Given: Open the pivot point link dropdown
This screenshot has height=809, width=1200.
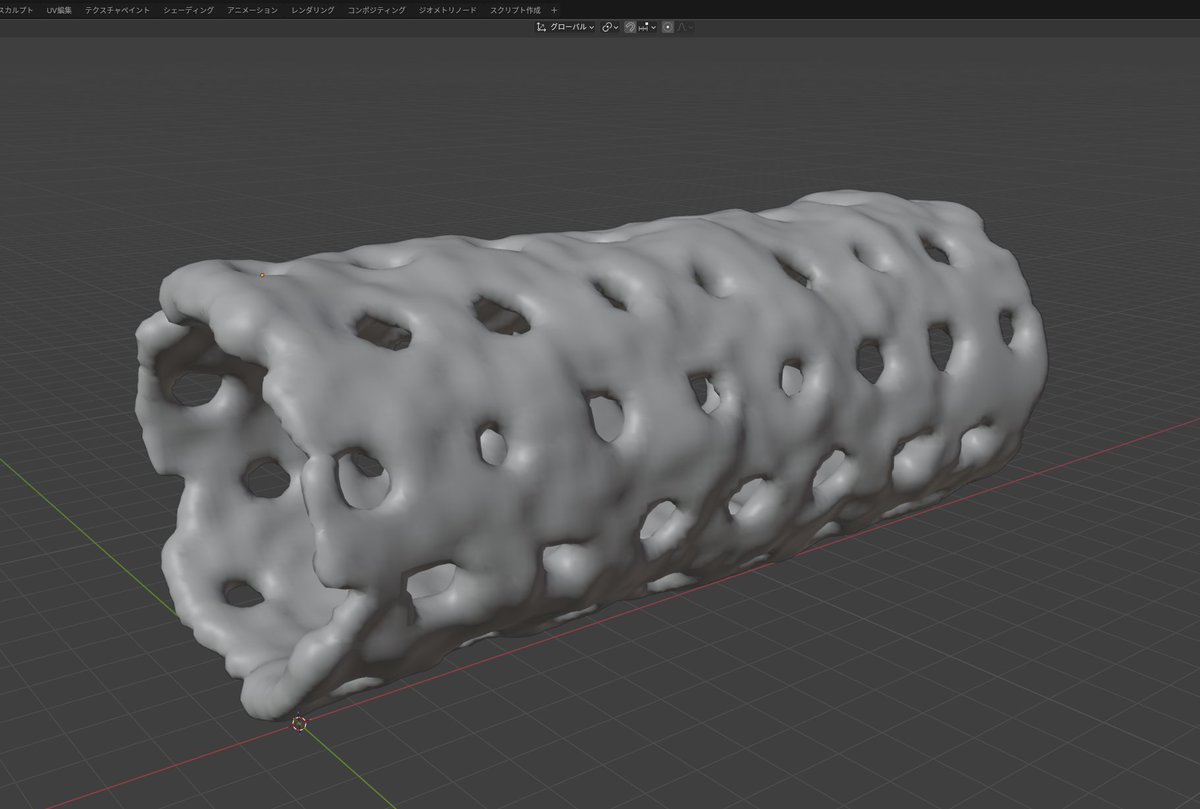Looking at the screenshot, I should 609,27.
